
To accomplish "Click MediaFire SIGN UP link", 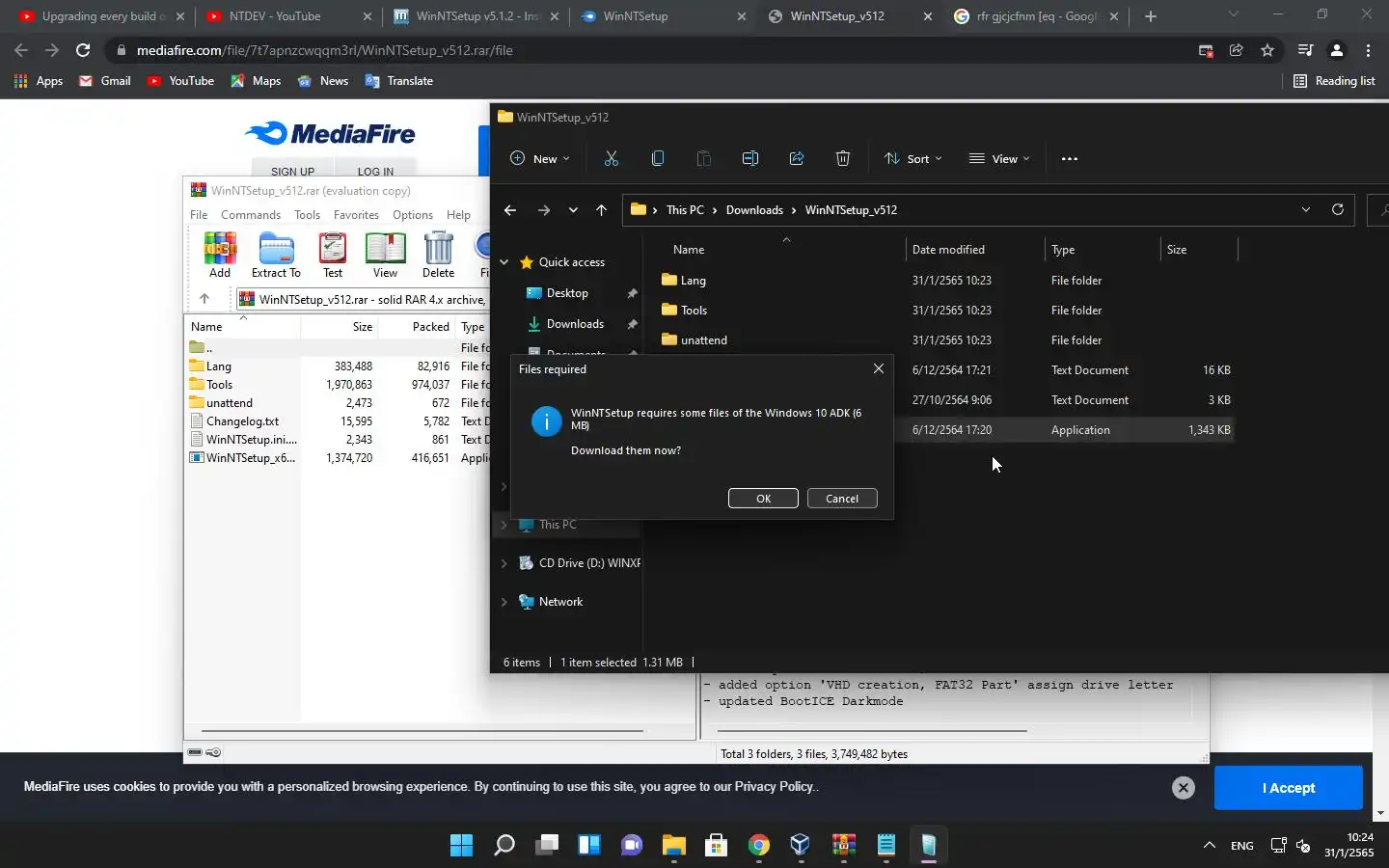I will [292, 172].
